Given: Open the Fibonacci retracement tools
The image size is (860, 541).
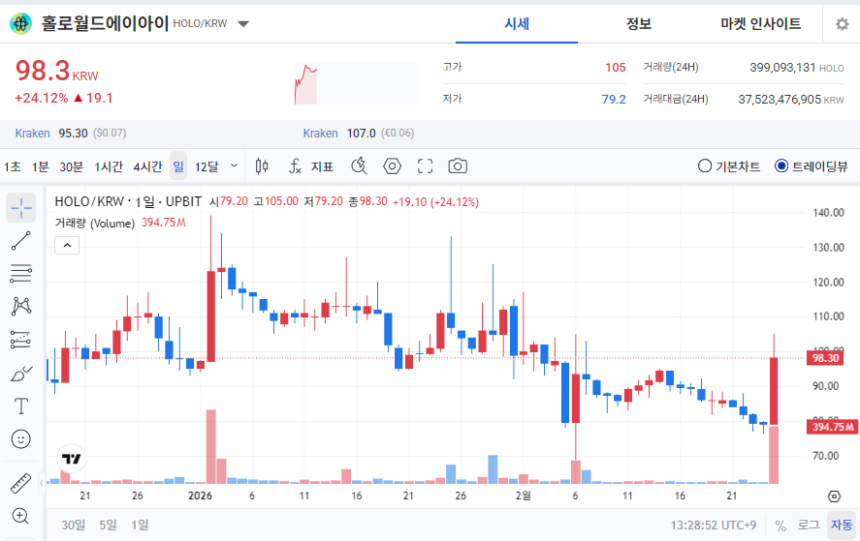Looking at the screenshot, I should [21, 273].
